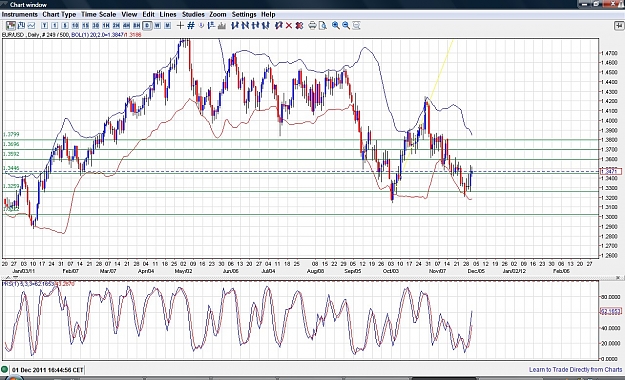The width and height of the screenshot is (625, 380).
Task: Click the icon at far right of toolbar
Action: coord(619,26)
